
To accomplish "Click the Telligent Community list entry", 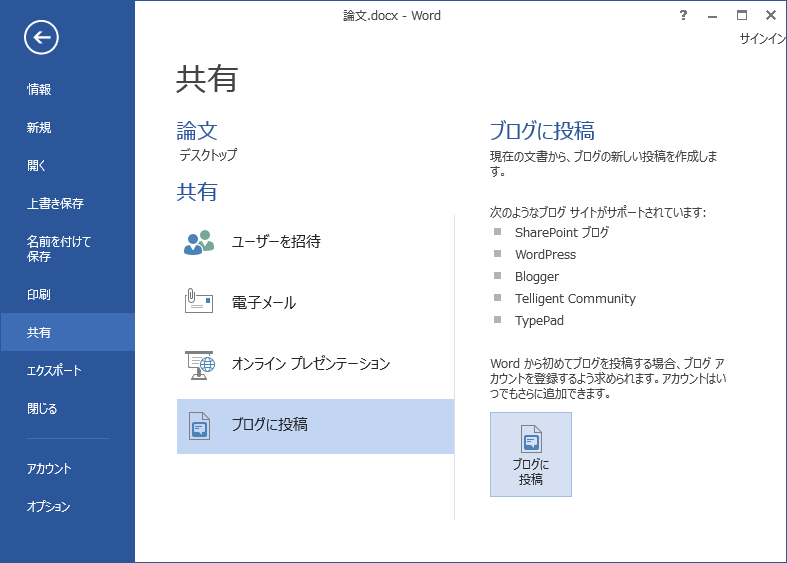I will [575, 299].
